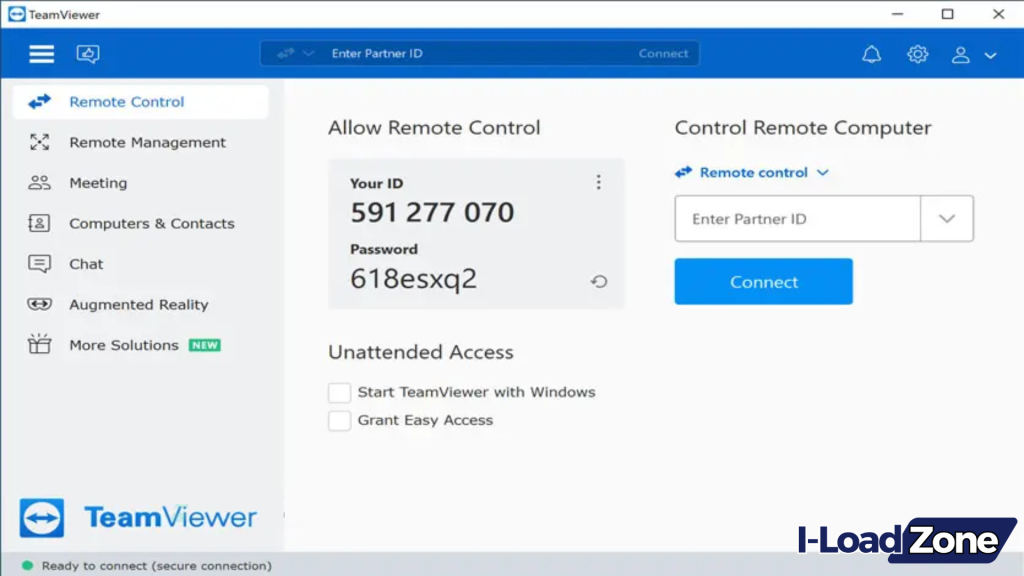Click the feedback icon in the toolbar
Screen dimensions: 1024x576
tap(88, 53)
